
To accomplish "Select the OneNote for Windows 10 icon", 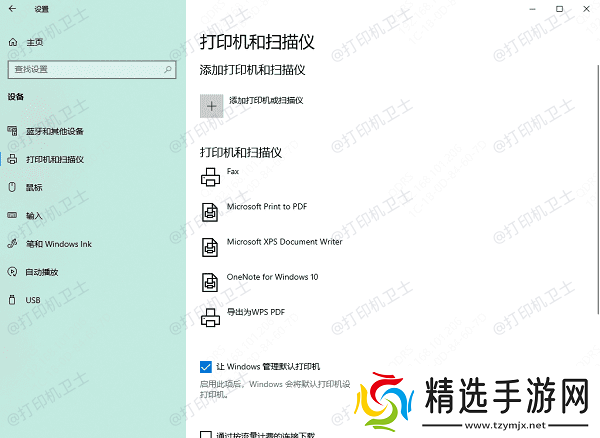I will [210, 282].
